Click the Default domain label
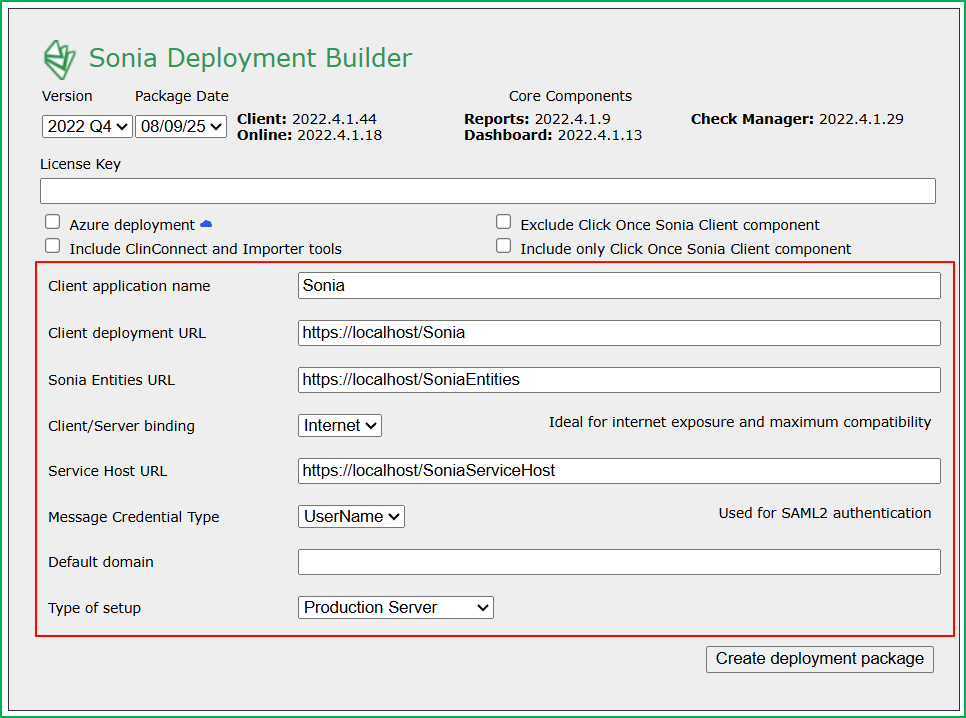This screenshot has width=966, height=718. (101, 562)
